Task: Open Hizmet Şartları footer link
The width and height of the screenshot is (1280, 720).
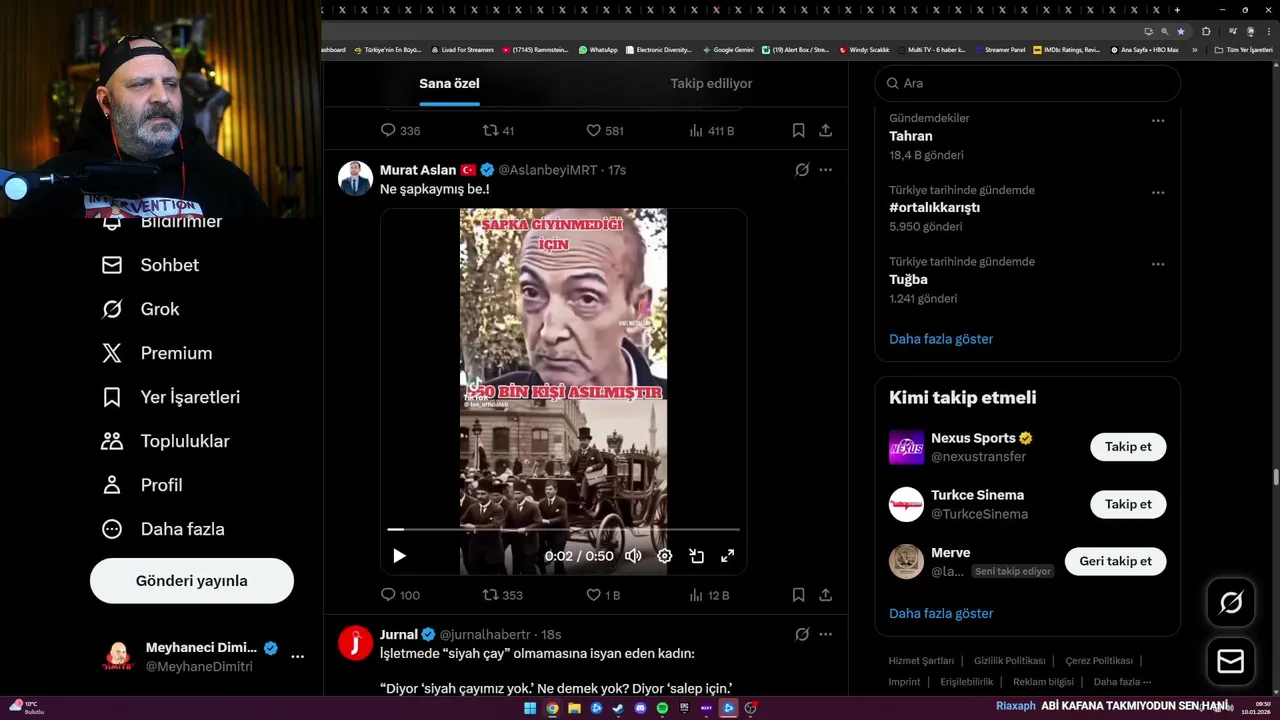Action: click(x=921, y=661)
